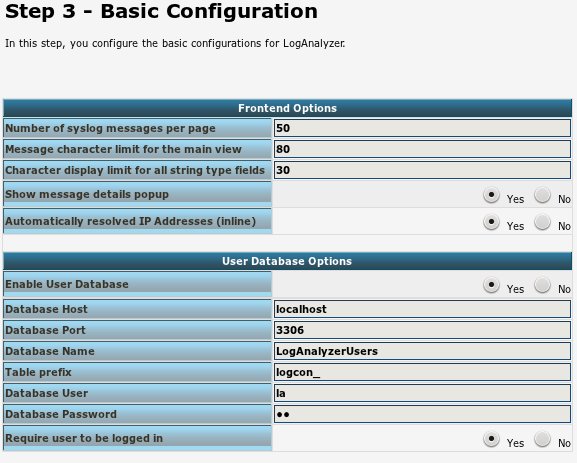Click the 'Step 3 - Basic Configuration' heading

point(161,11)
